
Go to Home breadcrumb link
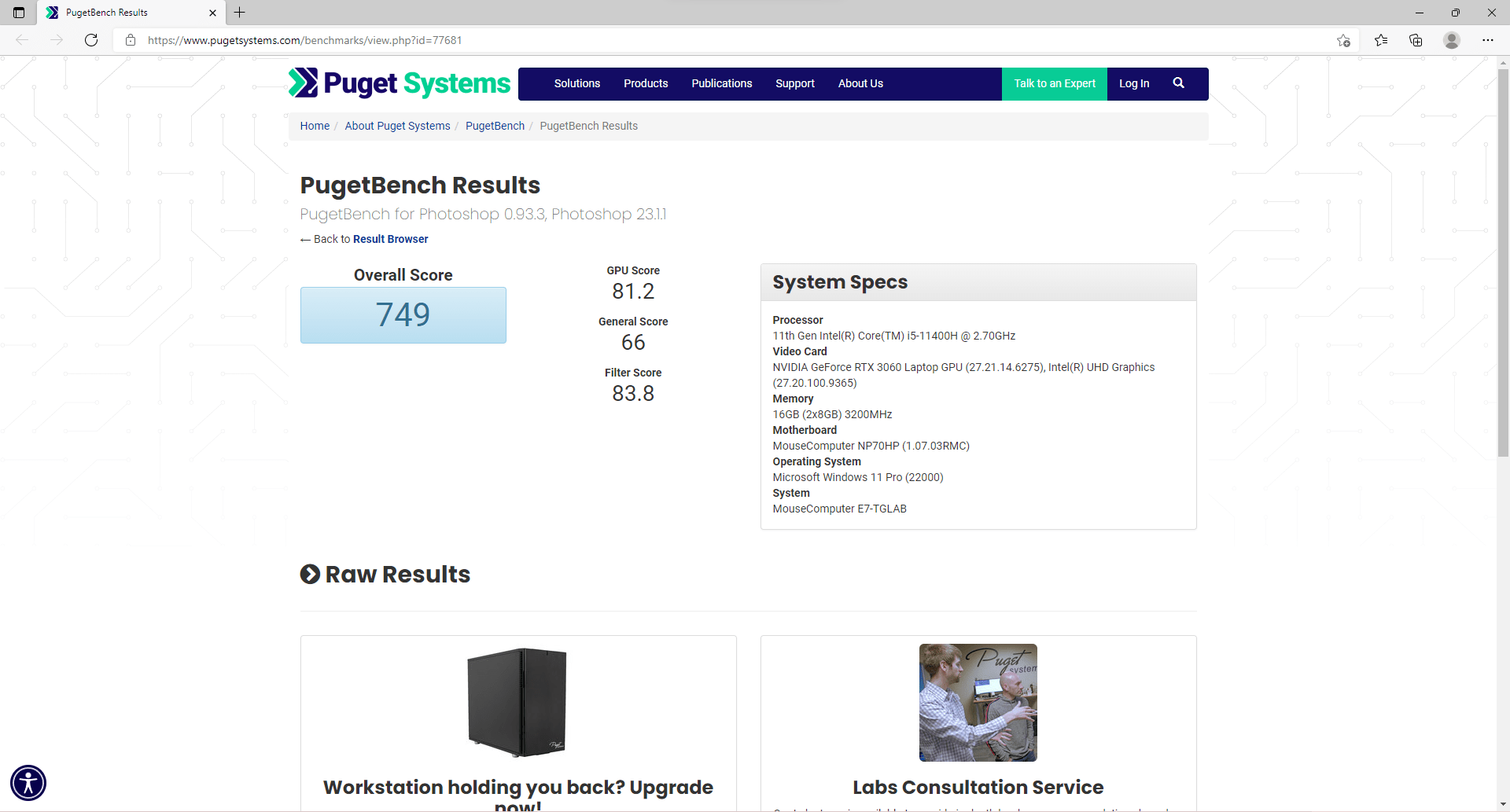(315, 126)
